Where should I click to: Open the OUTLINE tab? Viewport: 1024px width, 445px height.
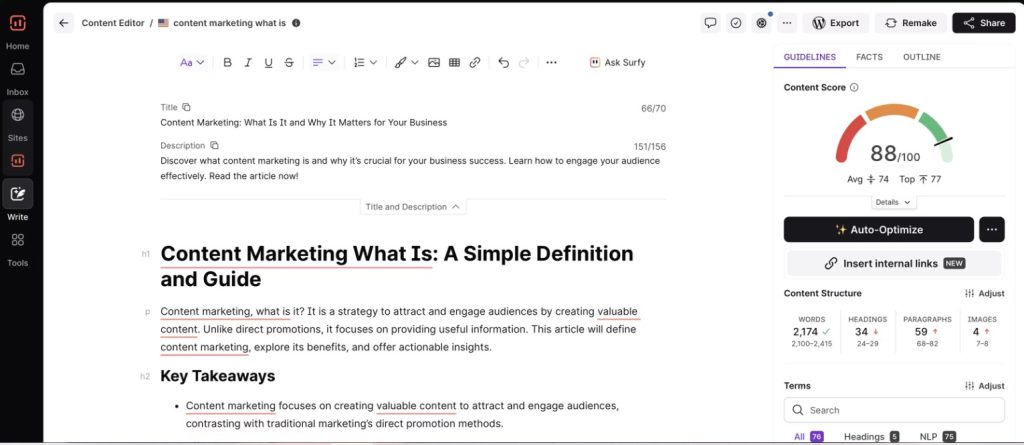click(921, 57)
